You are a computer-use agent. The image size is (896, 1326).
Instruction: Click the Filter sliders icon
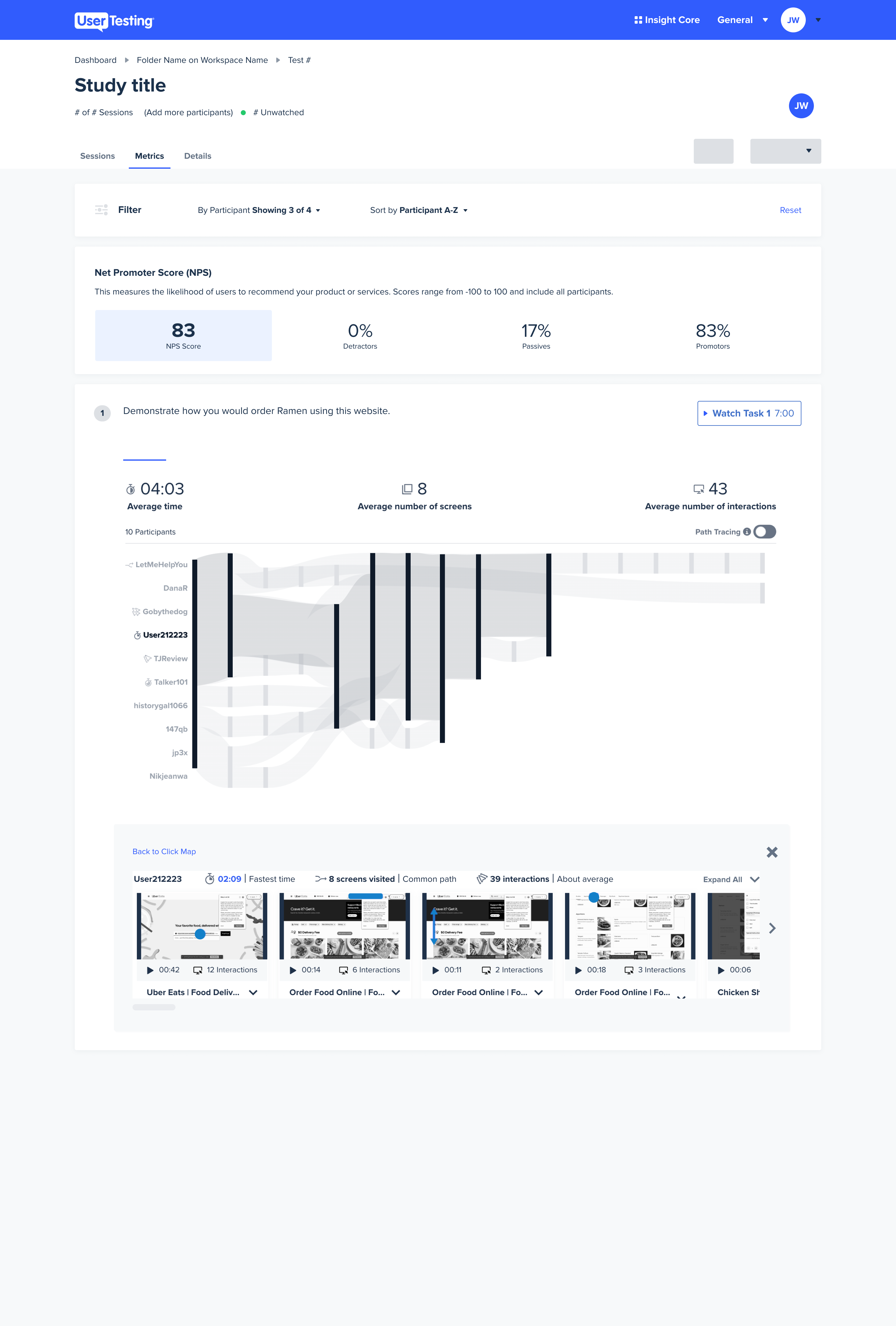(101, 210)
